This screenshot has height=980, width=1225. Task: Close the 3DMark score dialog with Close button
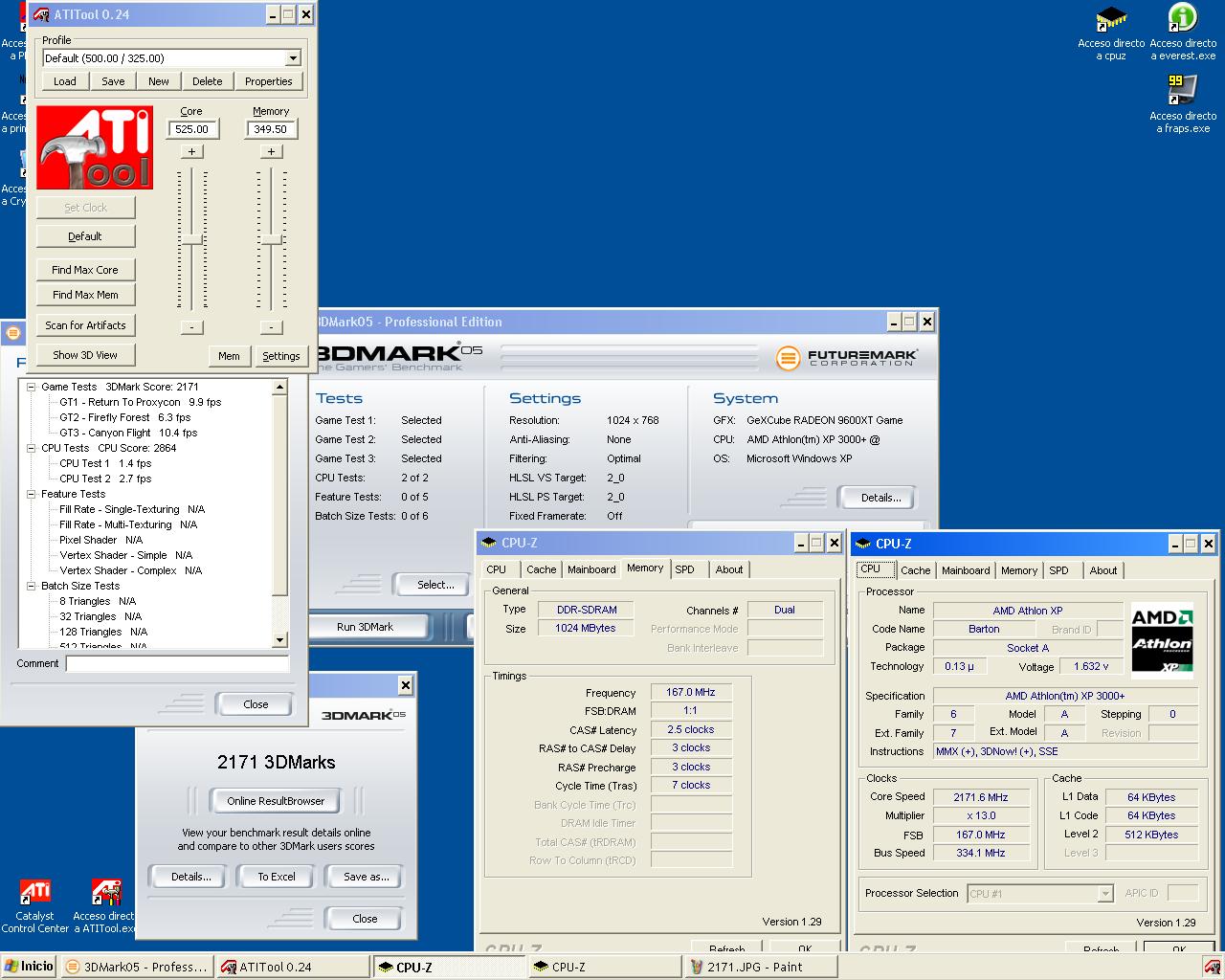tap(365, 919)
